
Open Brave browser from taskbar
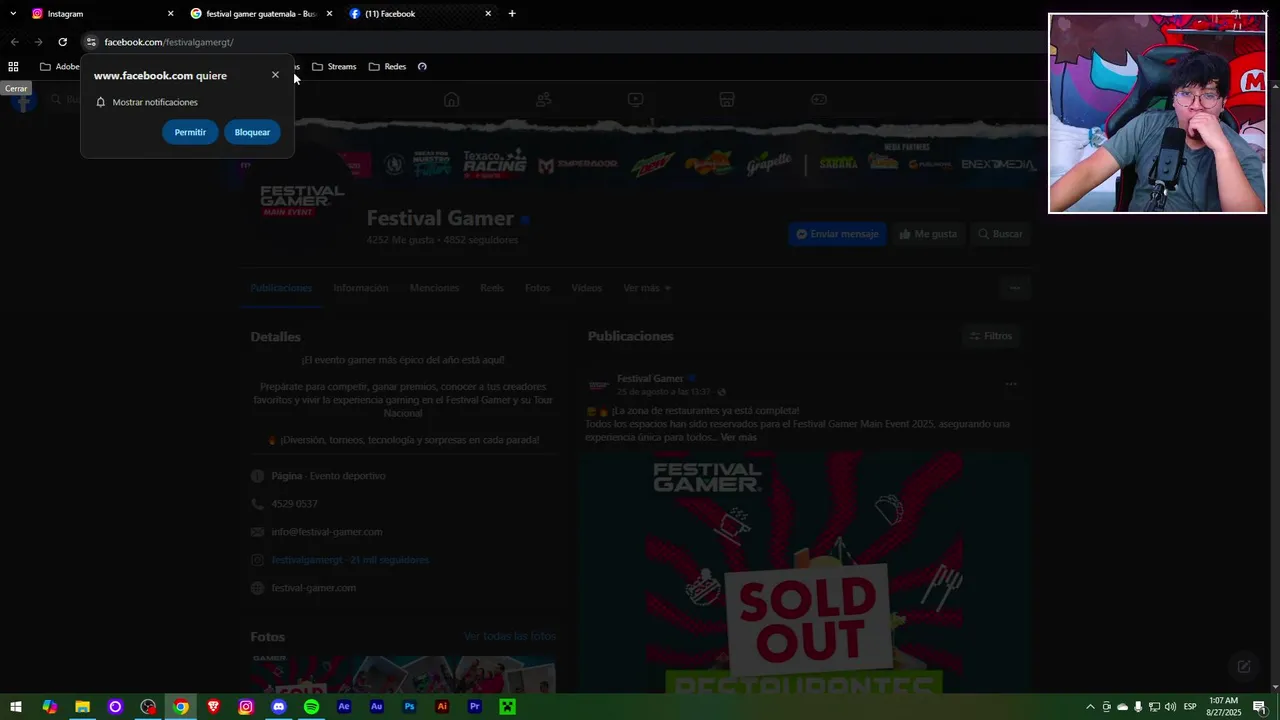pyautogui.click(x=213, y=707)
